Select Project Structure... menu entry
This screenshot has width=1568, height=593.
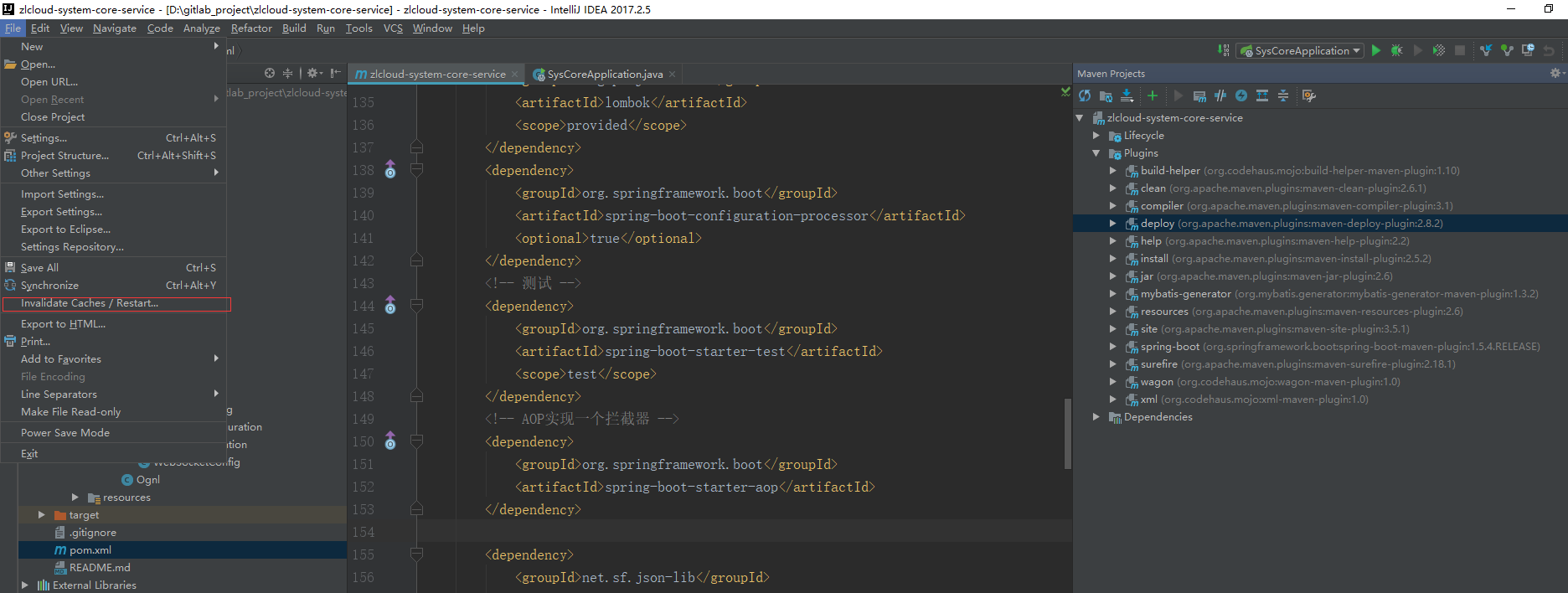(114, 156)
